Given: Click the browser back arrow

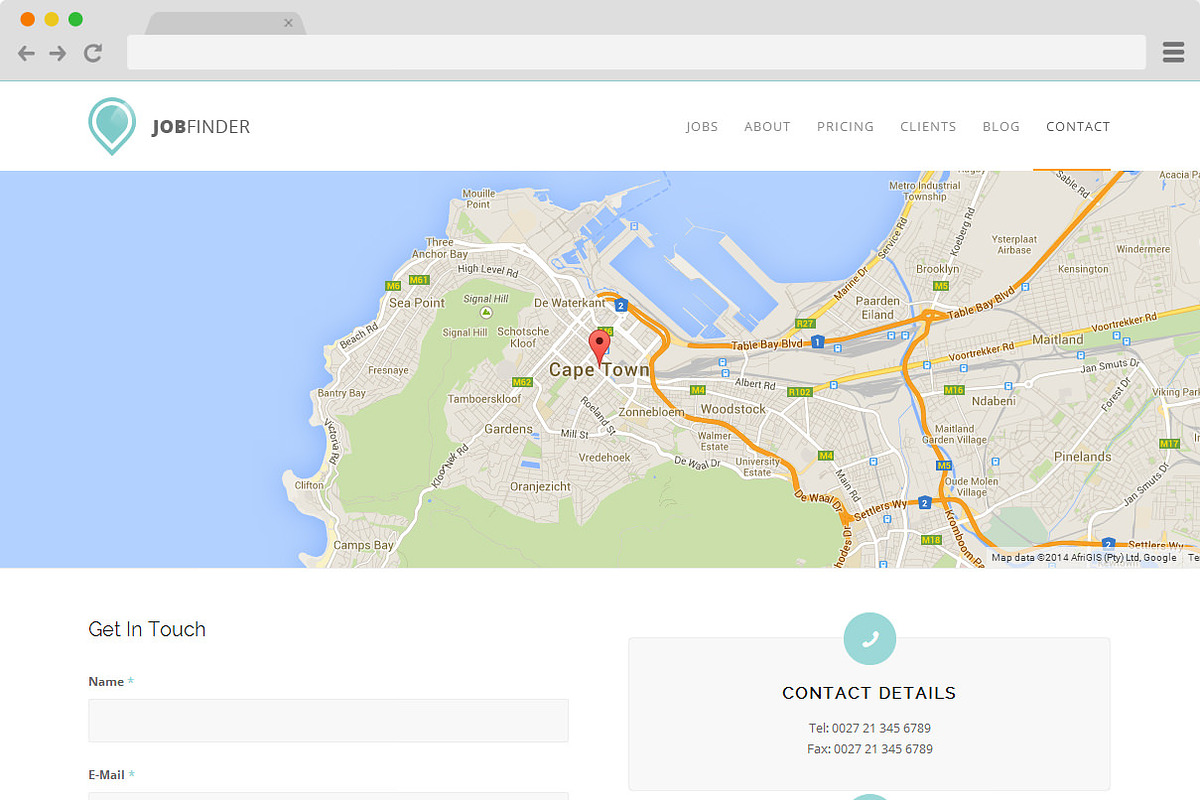Looking at the screenshot, I should pyautogui.click(x=26, y=53).
